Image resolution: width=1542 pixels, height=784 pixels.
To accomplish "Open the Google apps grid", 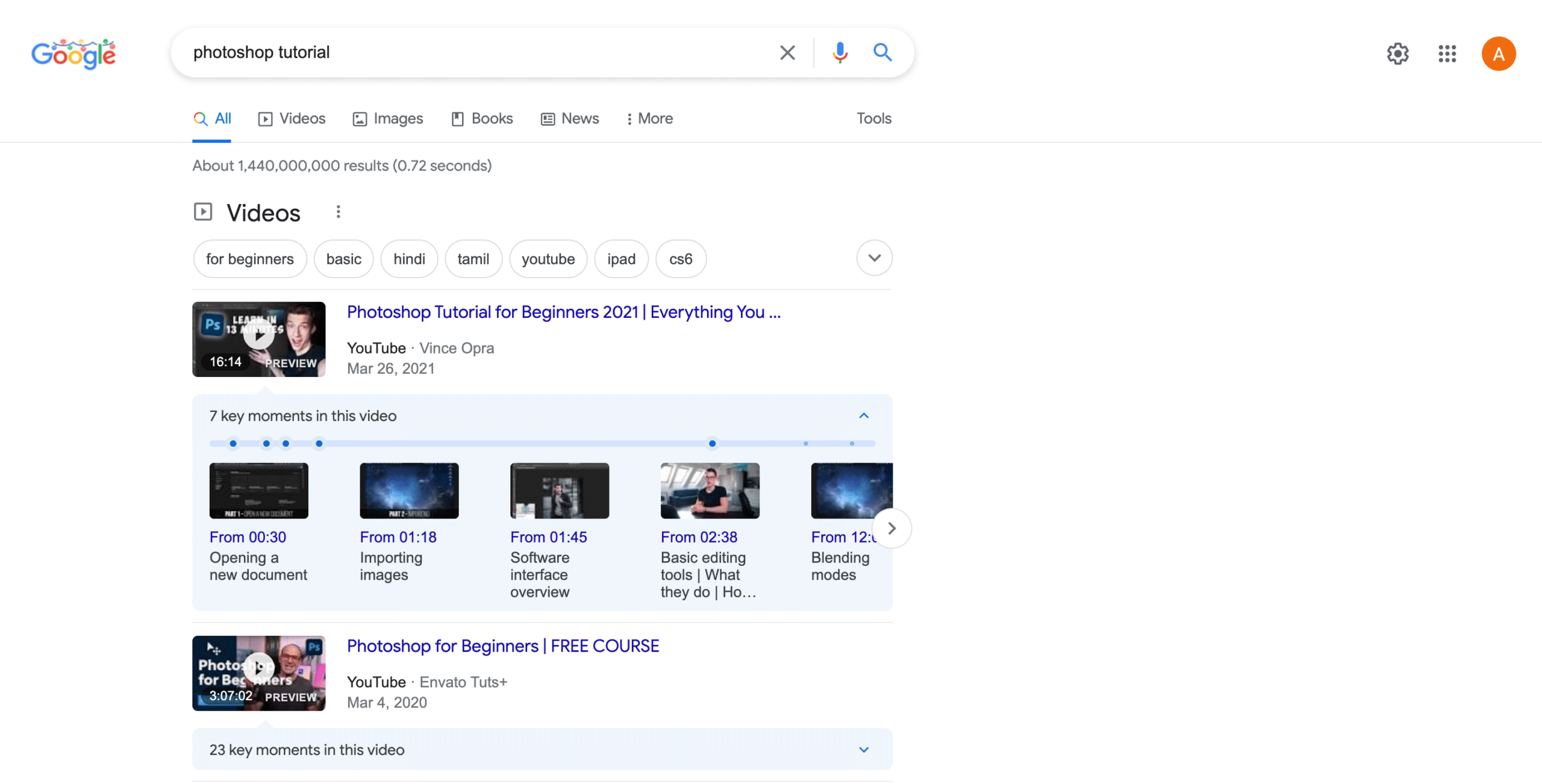I will (1447, 54).
